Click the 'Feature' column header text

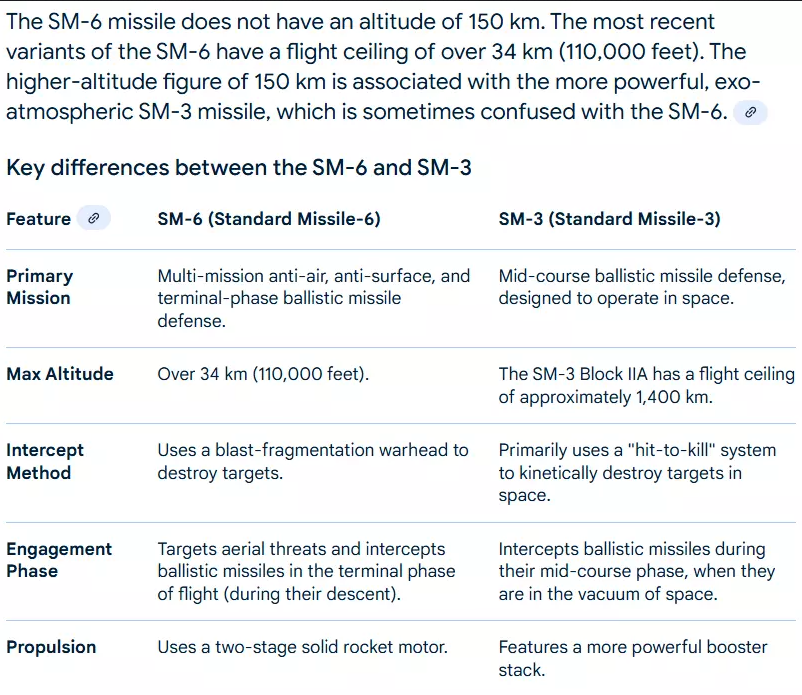(x=38, y=219)
